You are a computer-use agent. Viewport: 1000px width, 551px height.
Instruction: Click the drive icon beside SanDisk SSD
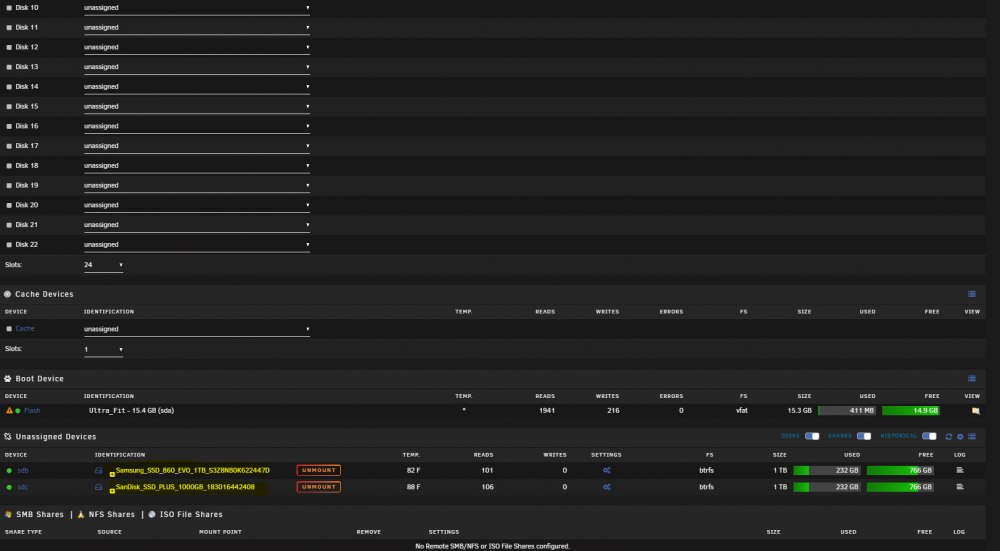(98, 487)
